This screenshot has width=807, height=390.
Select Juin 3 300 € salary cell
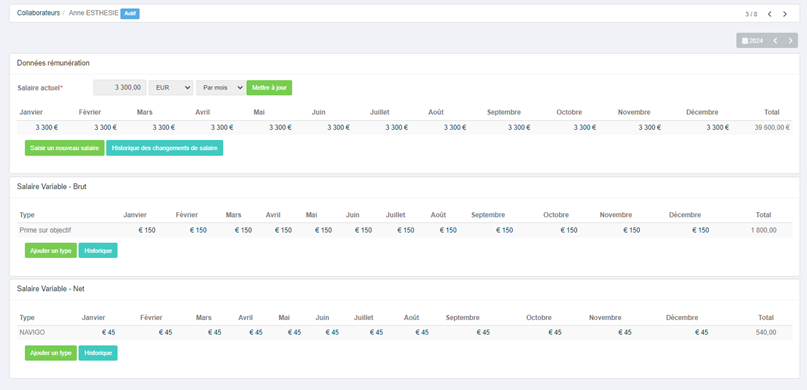click(x=339, y=128)
